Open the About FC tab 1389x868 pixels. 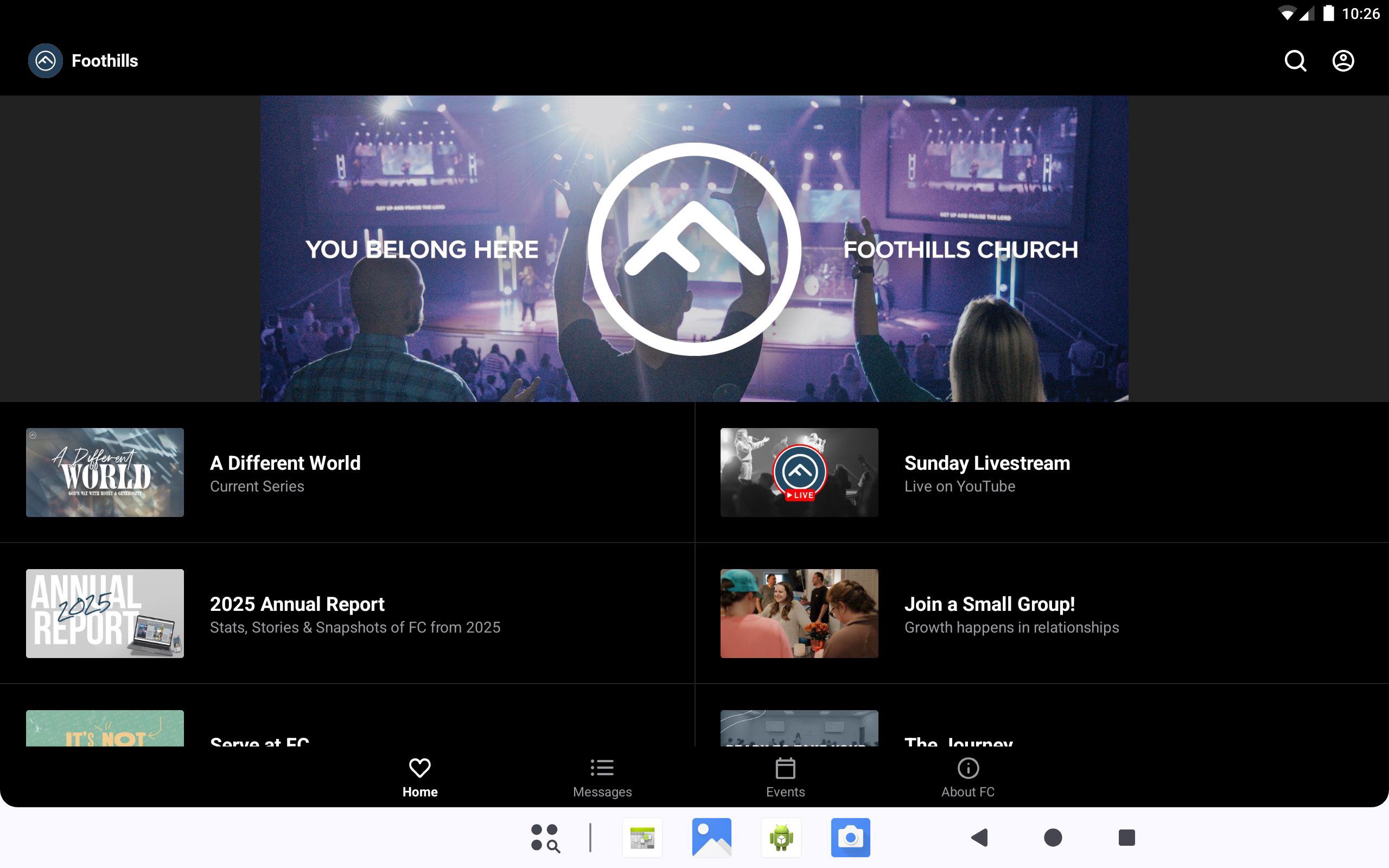968,777
